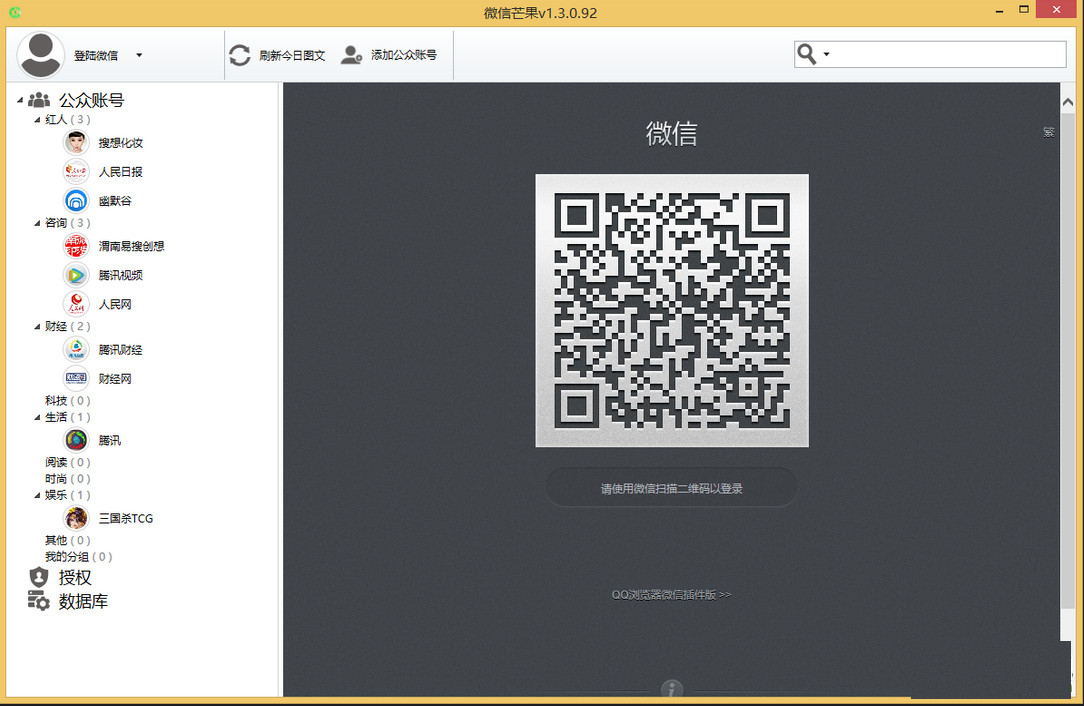The width and height of the screenshot is (1084, 706).
Task: Select the 腾讯 account under 生活
Action: pyautogui.click(x=109, y=440)
